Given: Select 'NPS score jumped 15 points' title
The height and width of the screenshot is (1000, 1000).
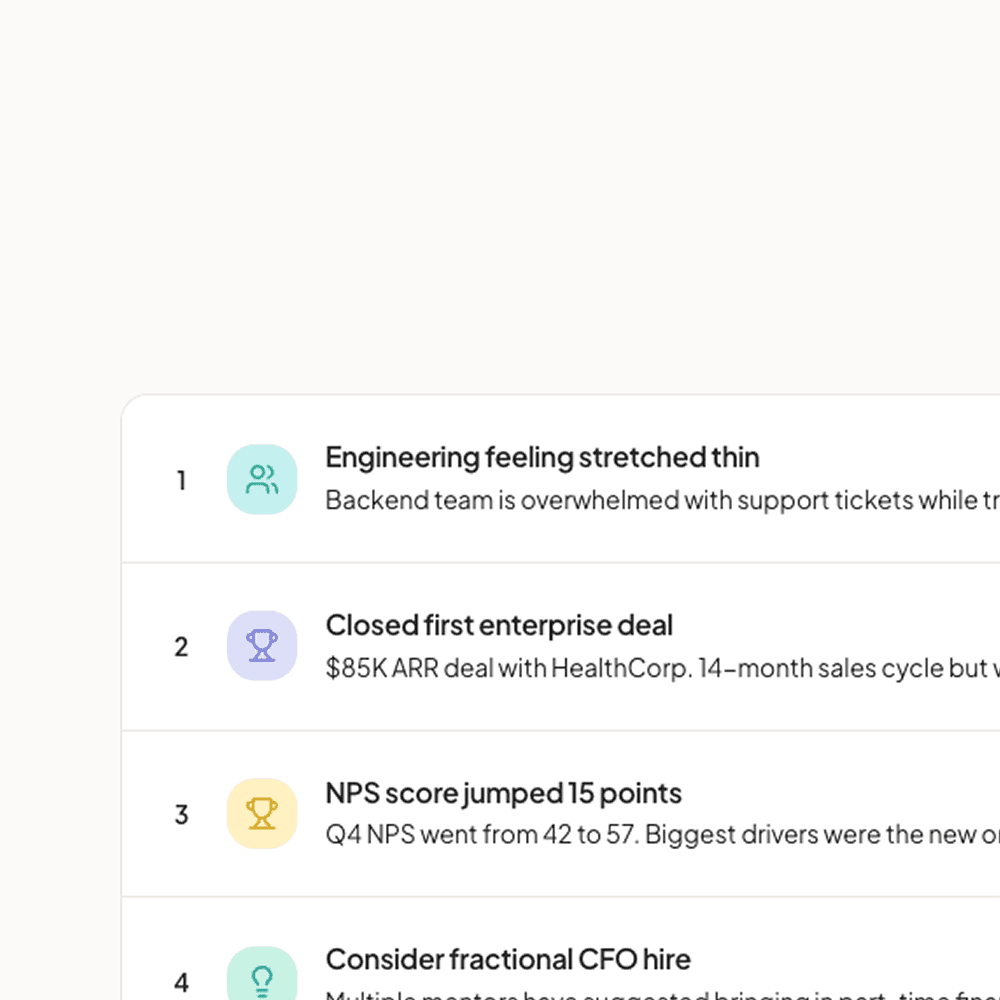Looking at the screenshot, I should click(x=503, y=793).
